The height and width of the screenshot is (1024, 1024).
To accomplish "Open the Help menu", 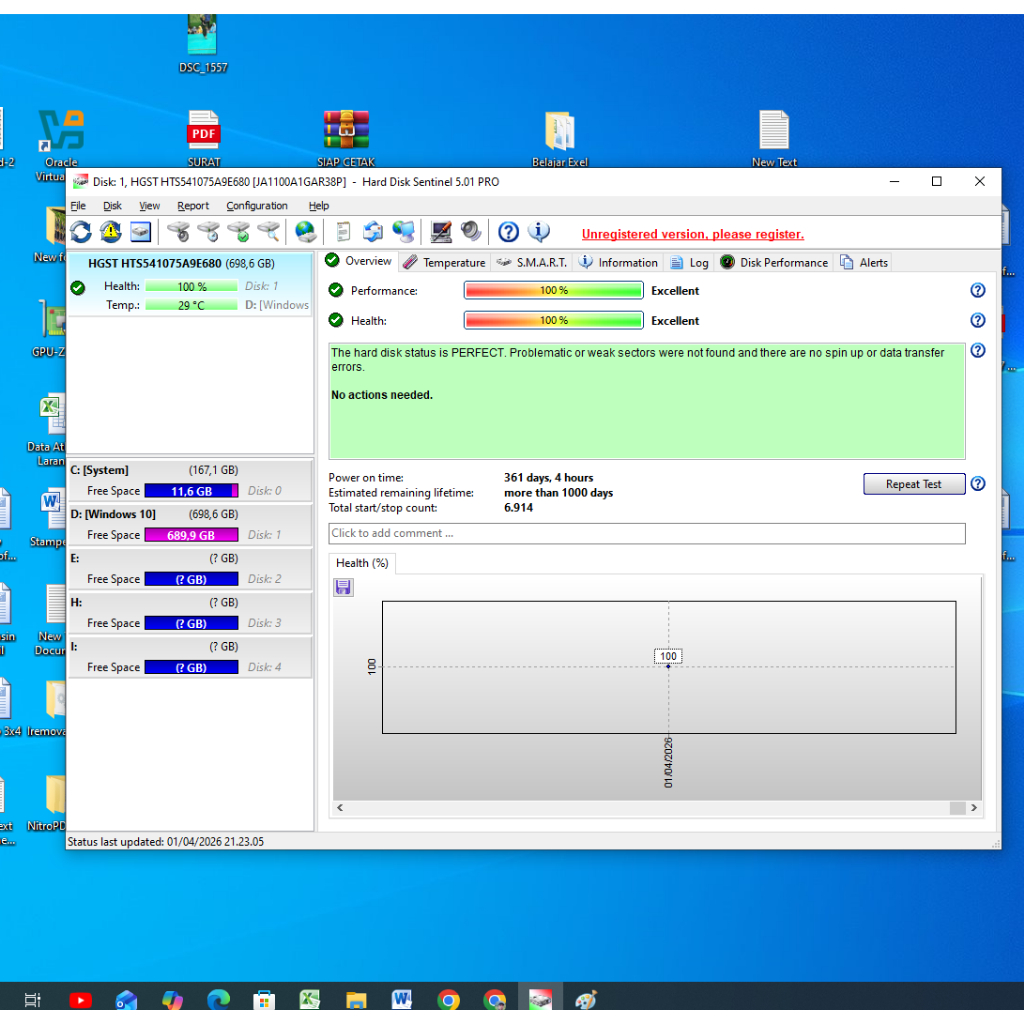I will coord(319,206).
